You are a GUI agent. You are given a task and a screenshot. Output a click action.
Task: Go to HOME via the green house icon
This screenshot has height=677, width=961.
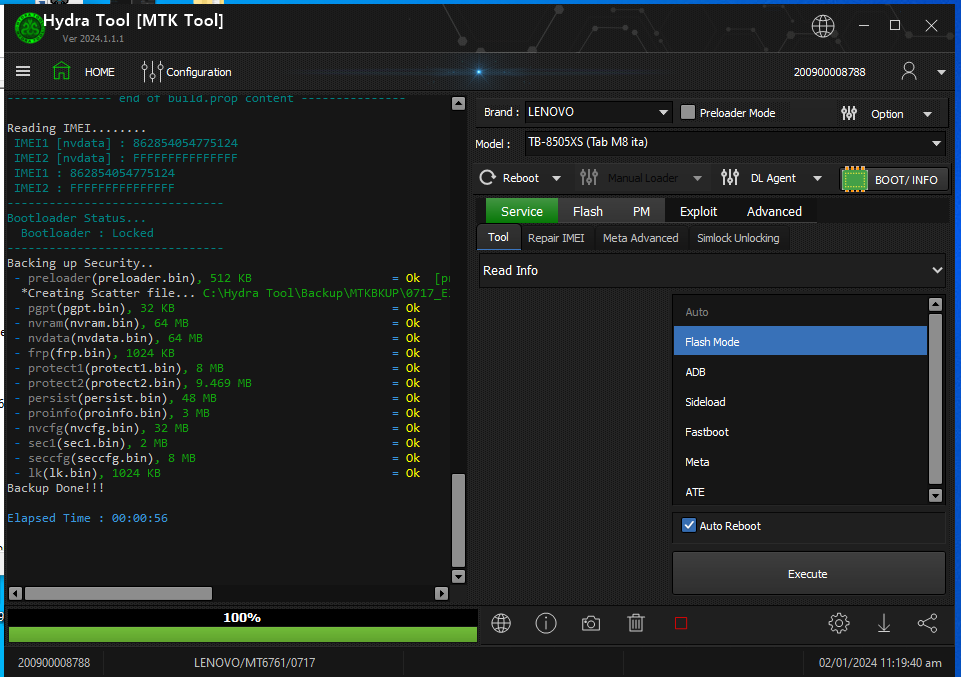pos(61,71)
